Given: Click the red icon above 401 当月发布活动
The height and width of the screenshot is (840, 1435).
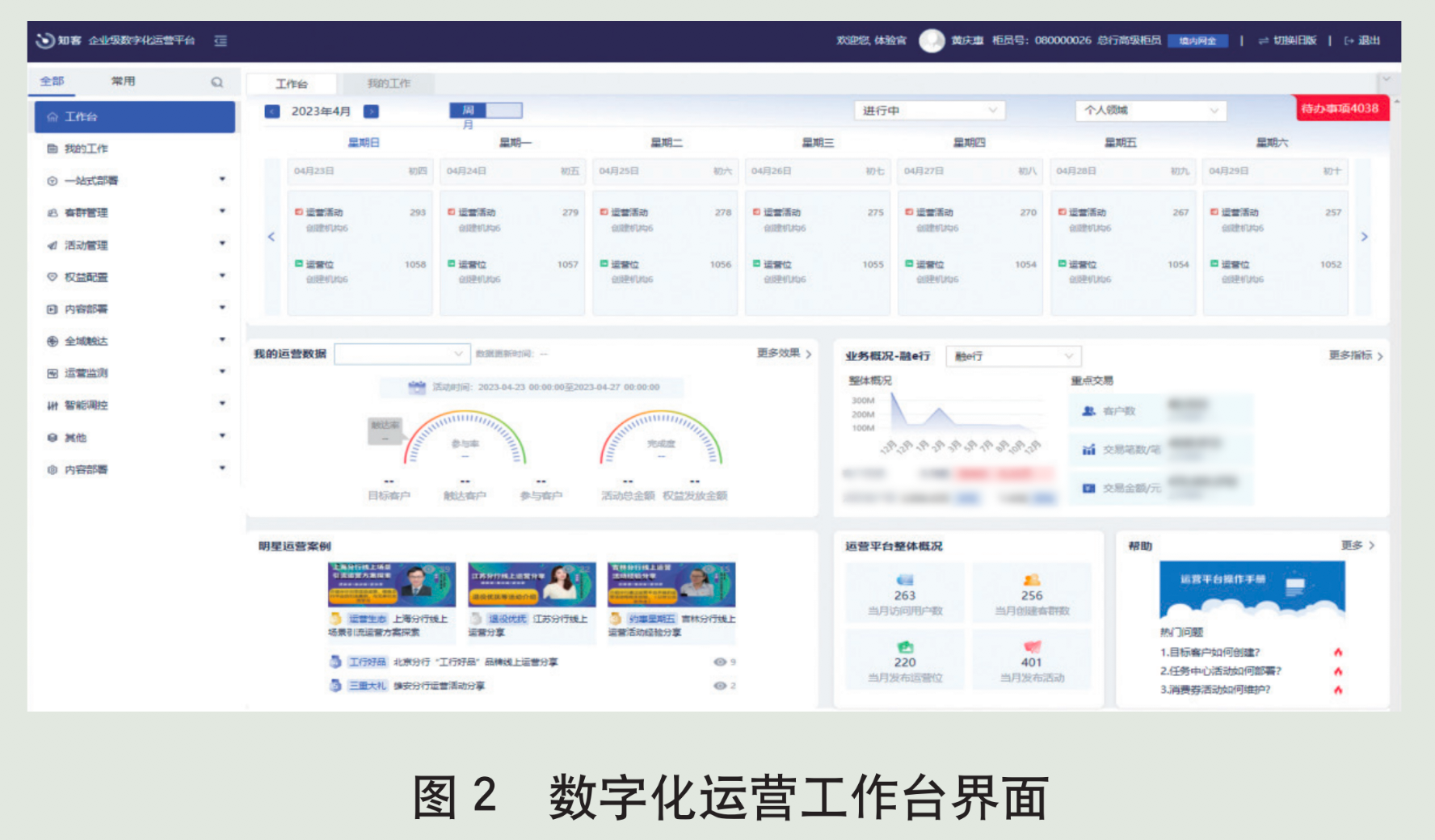Looking at the screenshot, I should click(x=1032, y=646).
